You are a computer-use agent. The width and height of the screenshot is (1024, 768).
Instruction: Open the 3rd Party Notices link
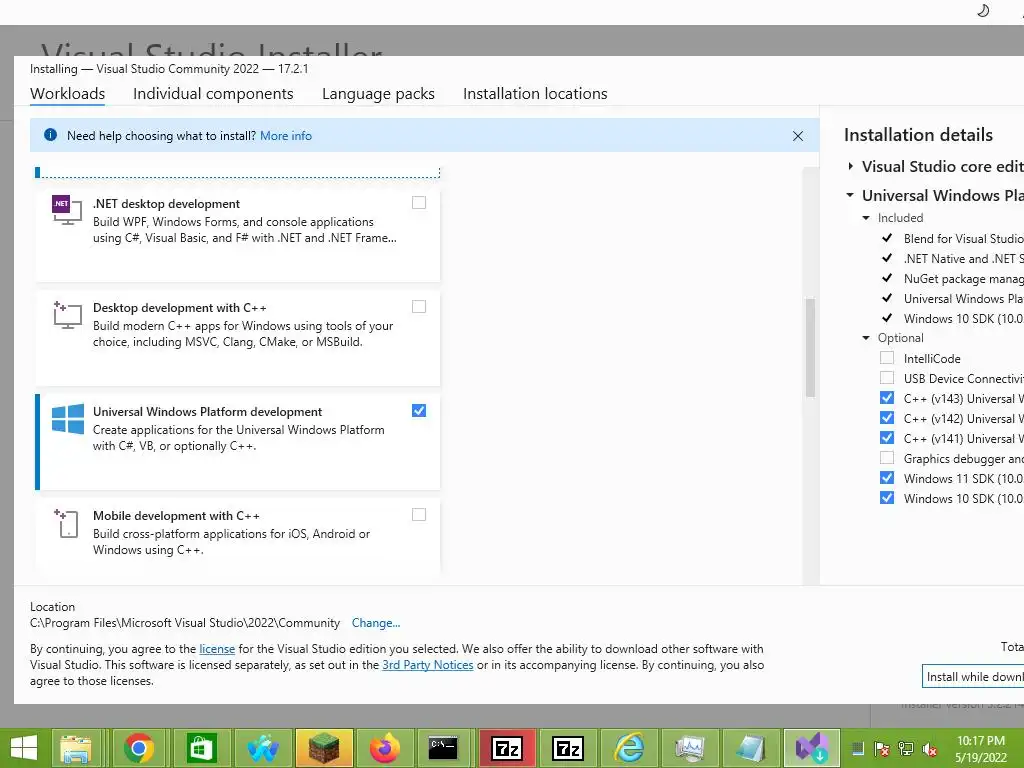[428, 665]
